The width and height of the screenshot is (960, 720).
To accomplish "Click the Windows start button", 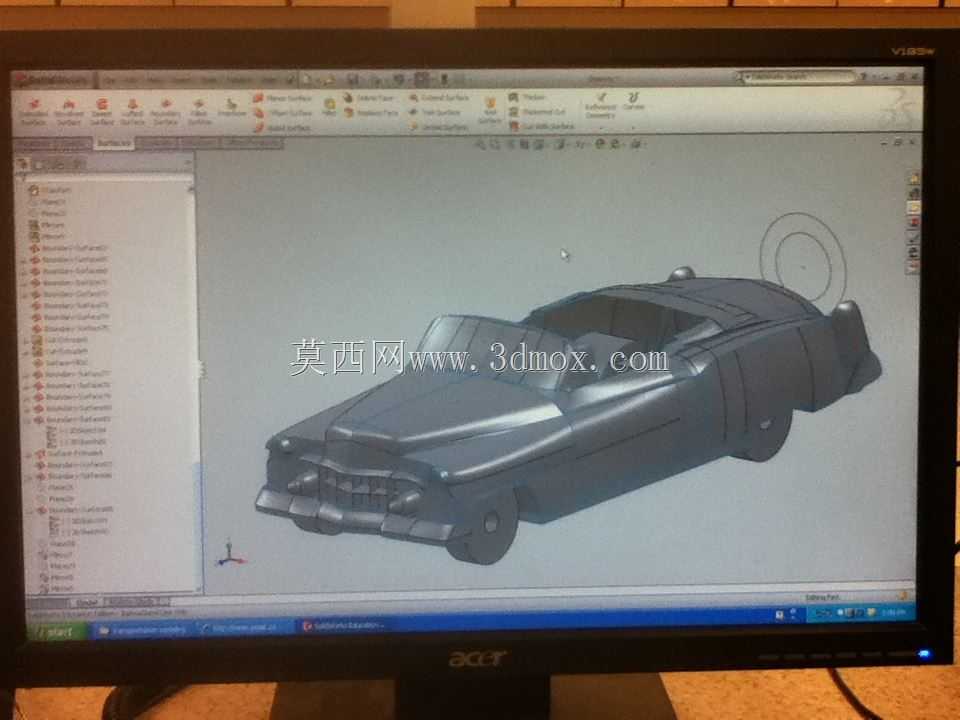I will 58,630.
